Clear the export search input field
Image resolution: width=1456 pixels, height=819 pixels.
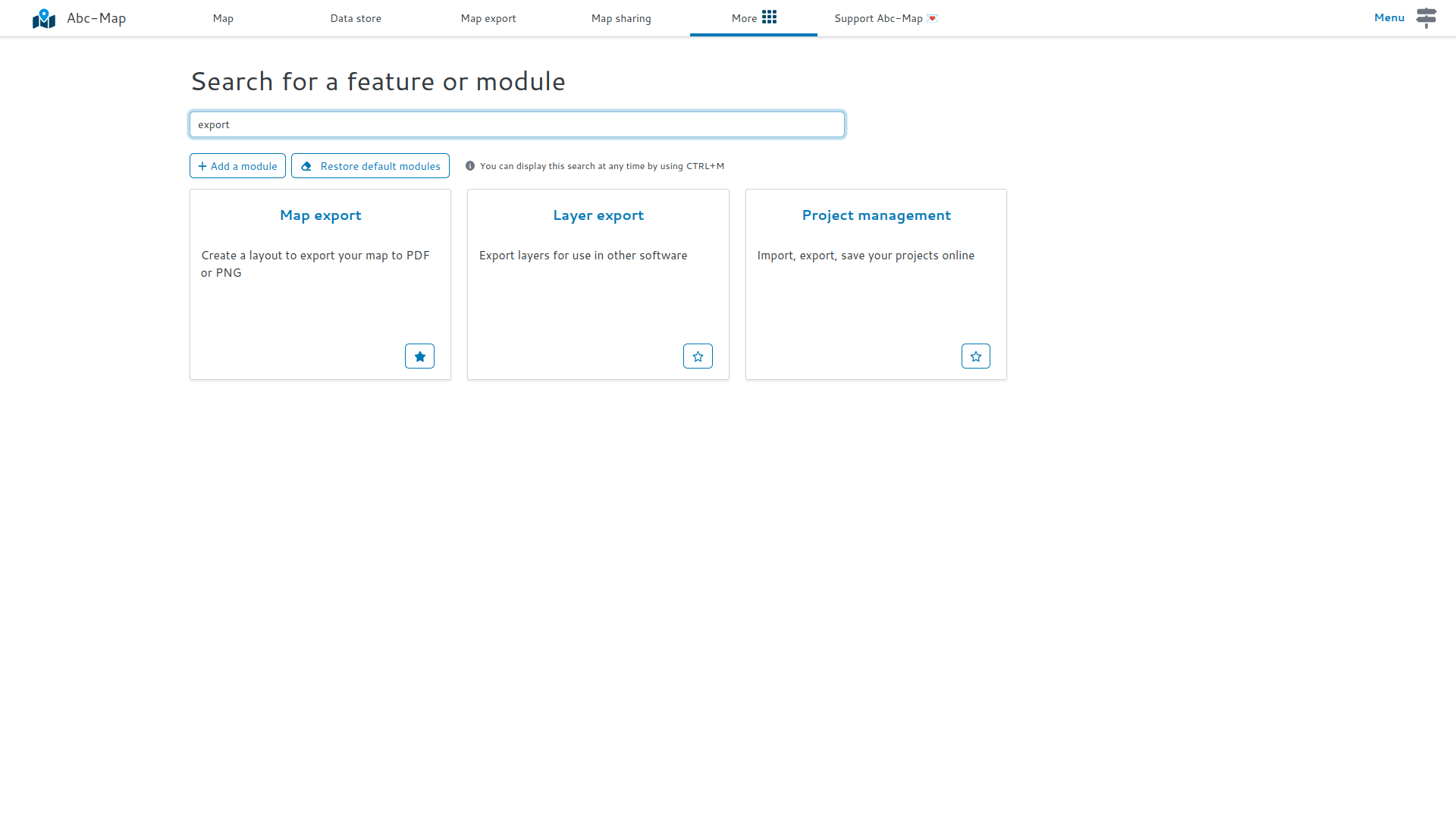(x=515, y=124)
